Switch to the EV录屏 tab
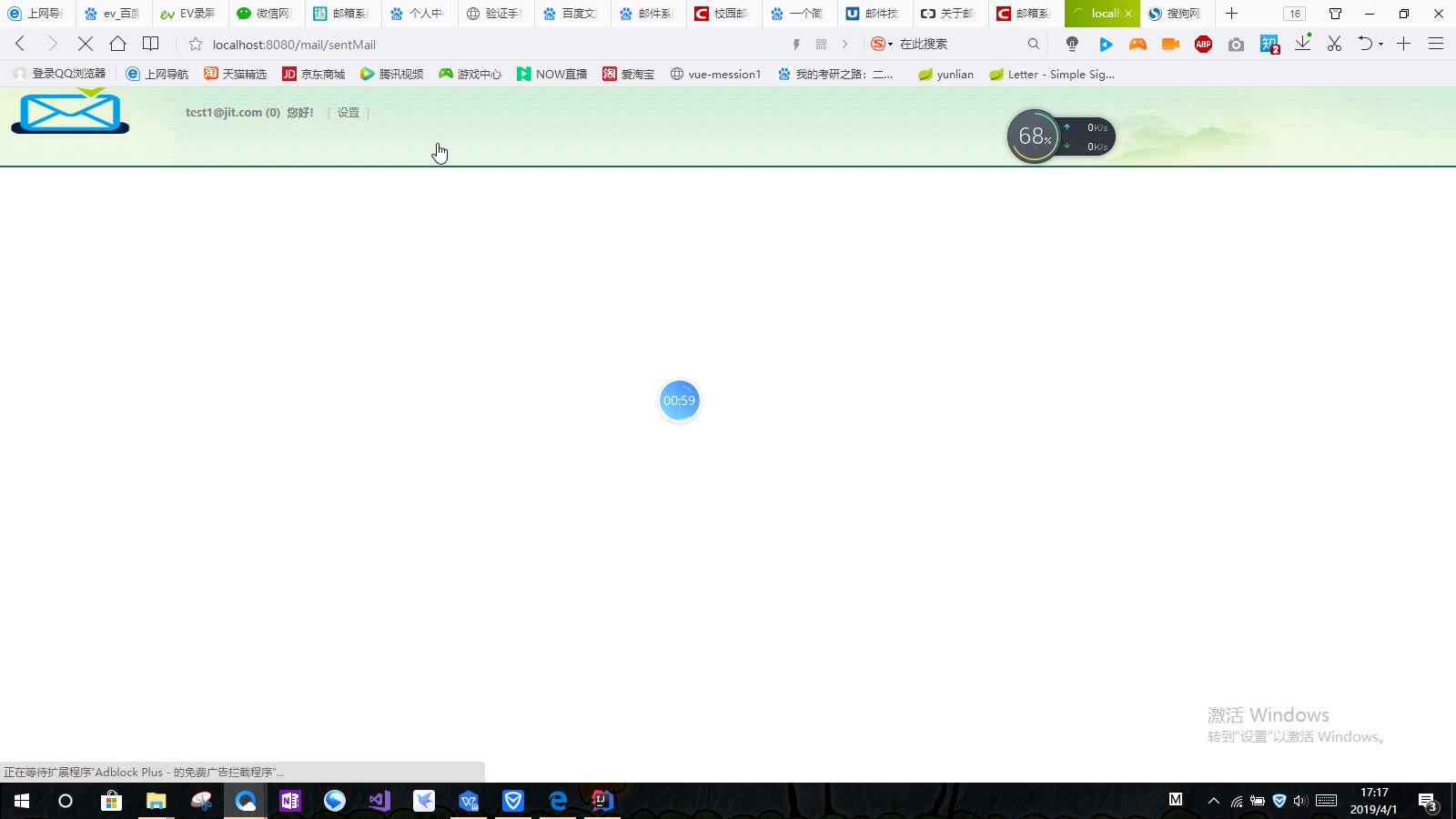 [188, 14]
